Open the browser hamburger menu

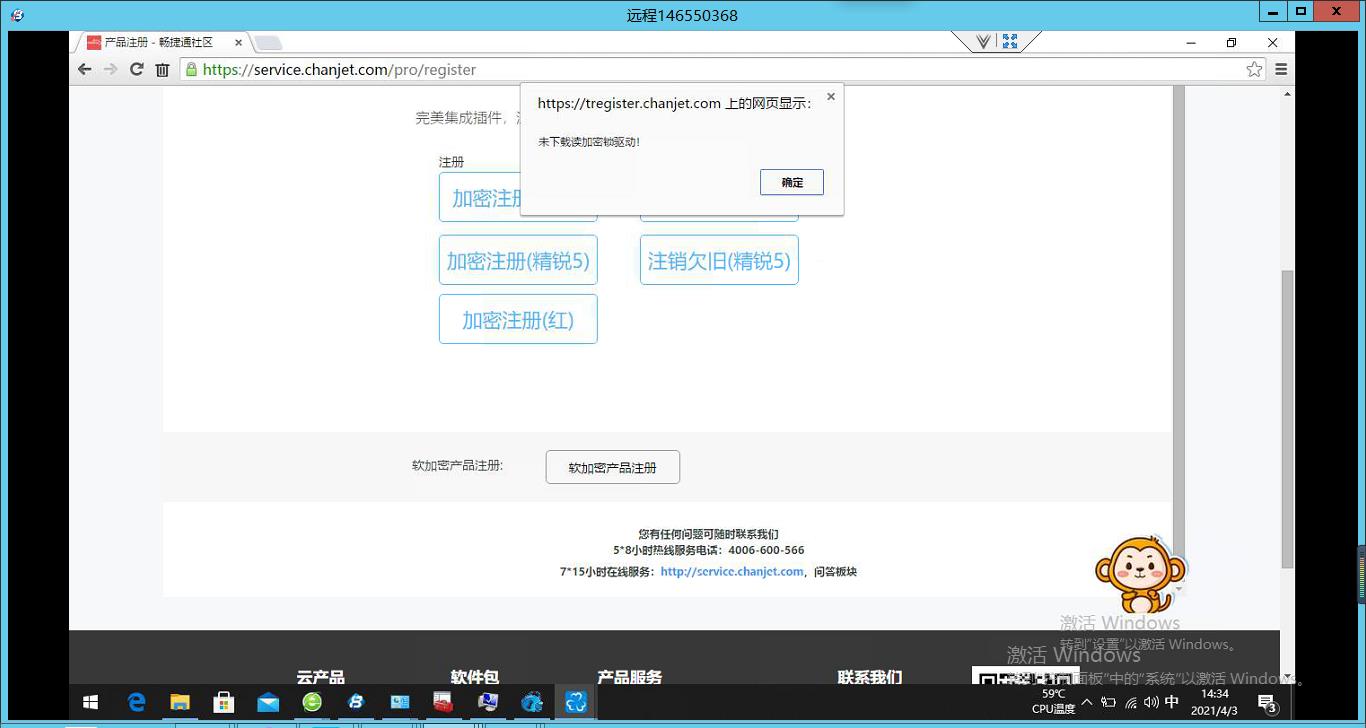[x=1281, y=69]
